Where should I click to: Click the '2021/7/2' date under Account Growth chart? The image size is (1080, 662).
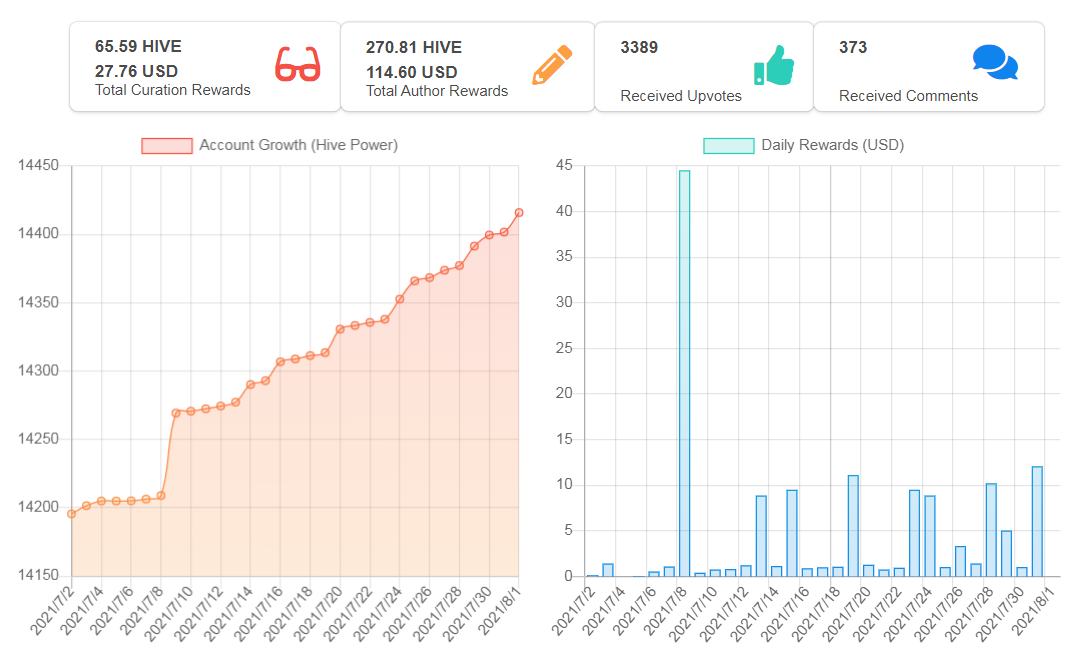click(x=50, y=610)
